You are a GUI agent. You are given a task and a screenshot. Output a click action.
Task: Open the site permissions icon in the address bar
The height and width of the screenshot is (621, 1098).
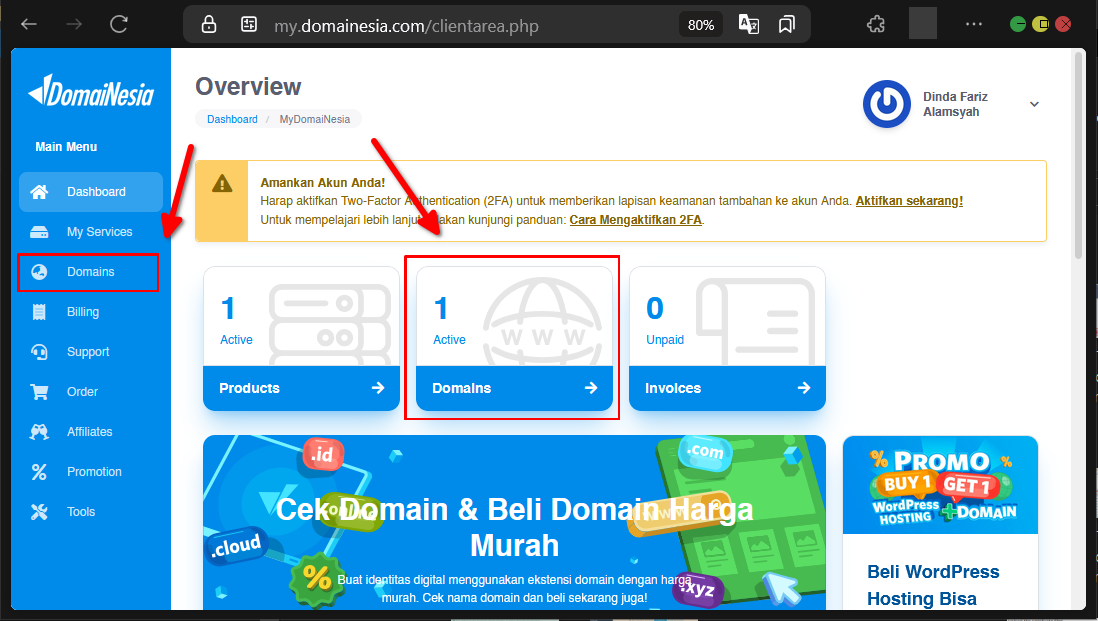click(249, 25)
